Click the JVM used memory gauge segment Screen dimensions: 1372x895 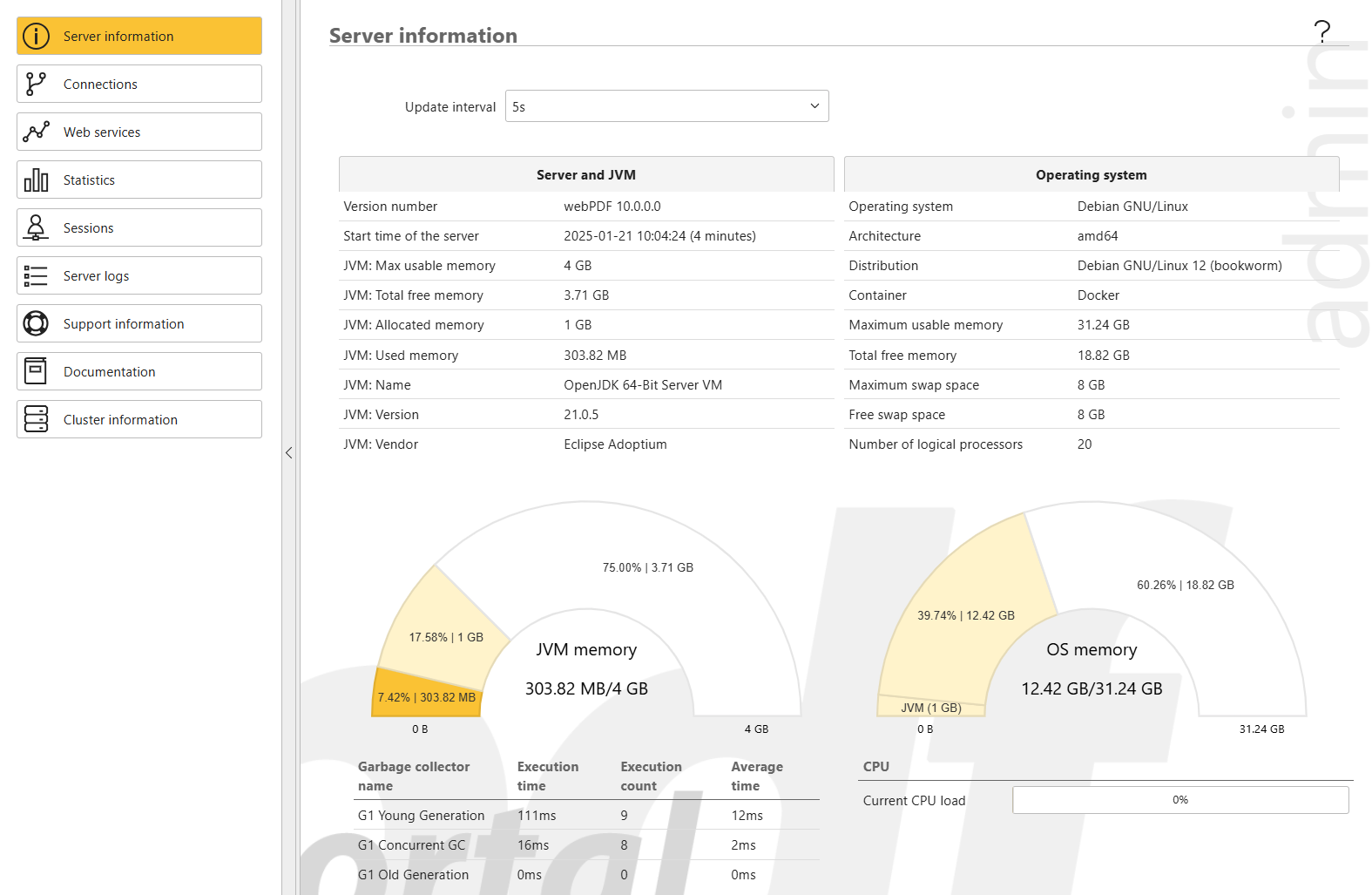click(x=427, y=697)
